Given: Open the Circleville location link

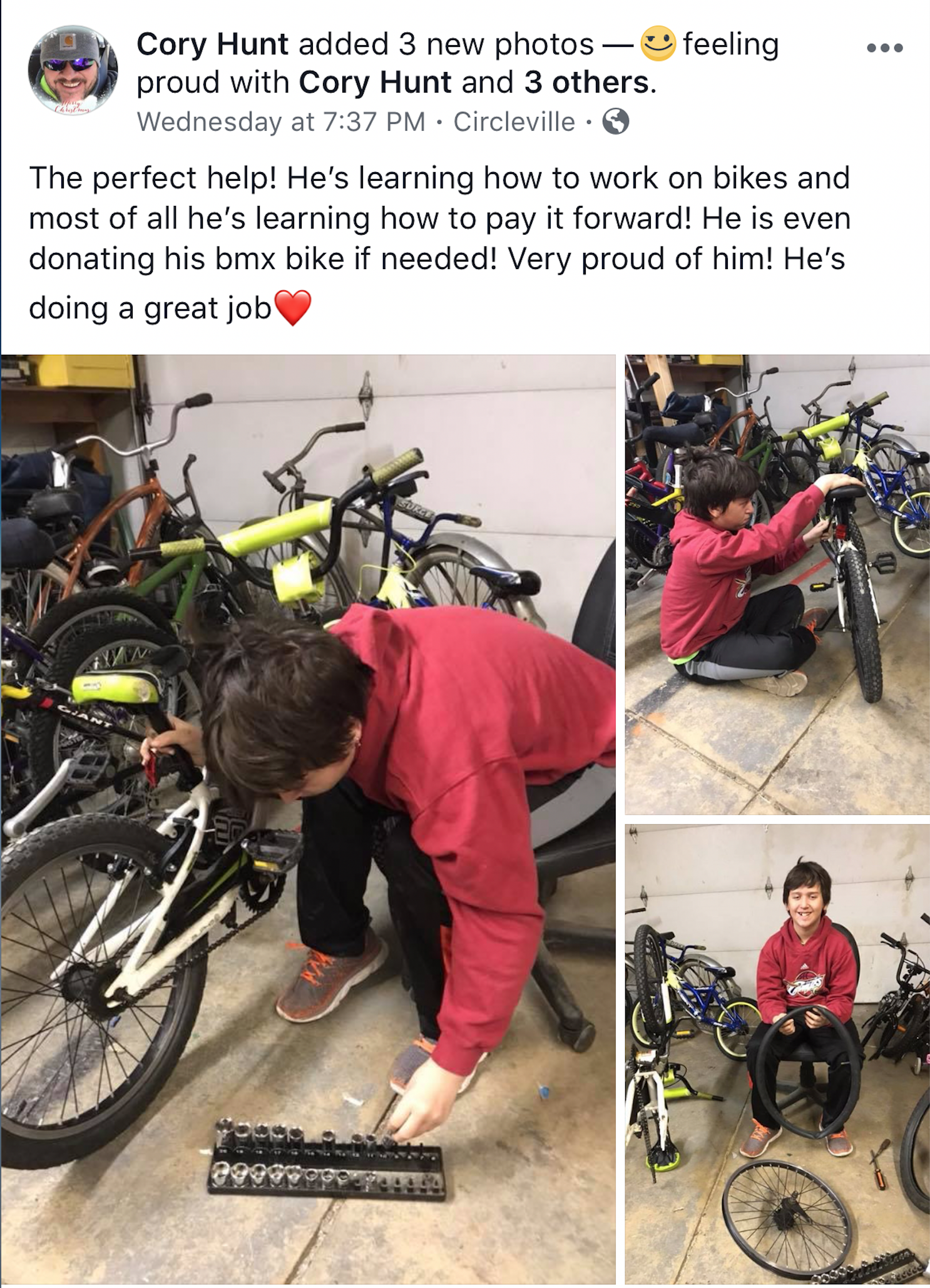Looking at the screenshot, I should [x=514, y=122].
